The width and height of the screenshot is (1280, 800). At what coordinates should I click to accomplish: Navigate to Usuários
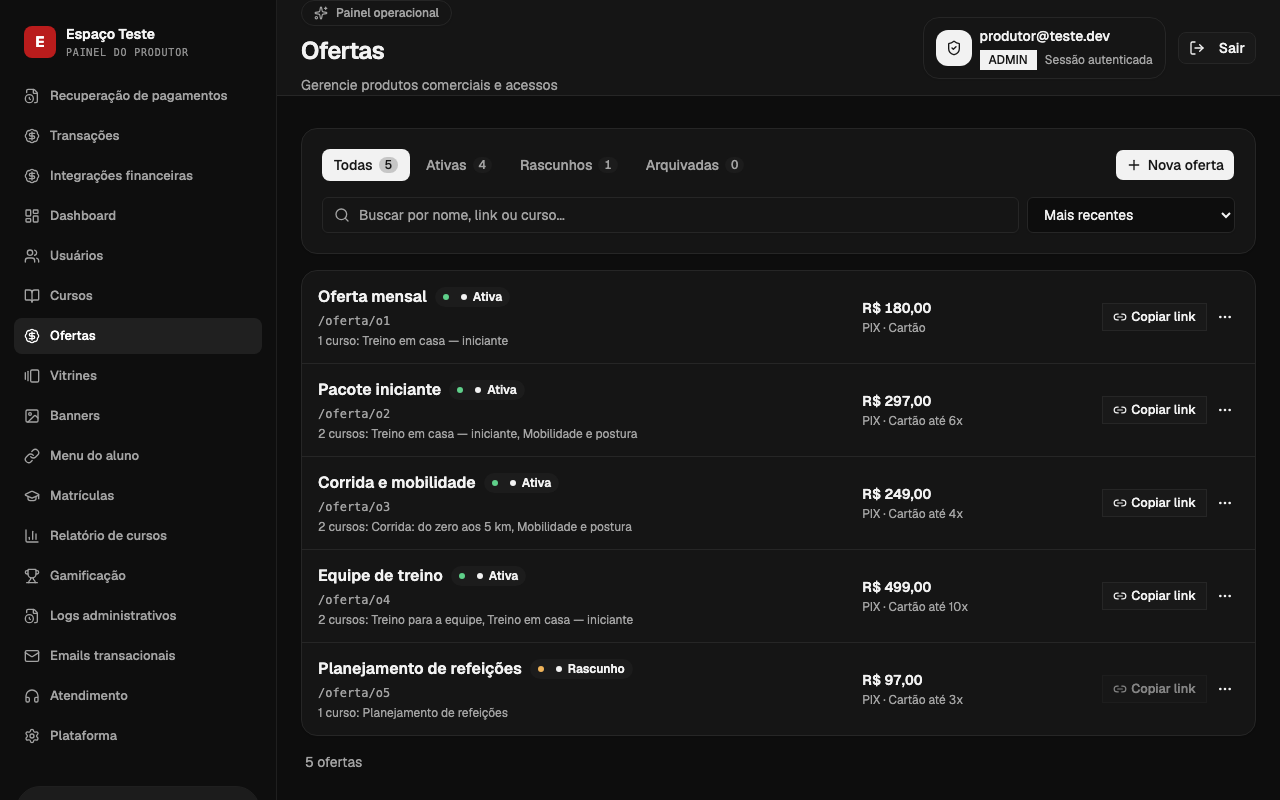point(138,256)
